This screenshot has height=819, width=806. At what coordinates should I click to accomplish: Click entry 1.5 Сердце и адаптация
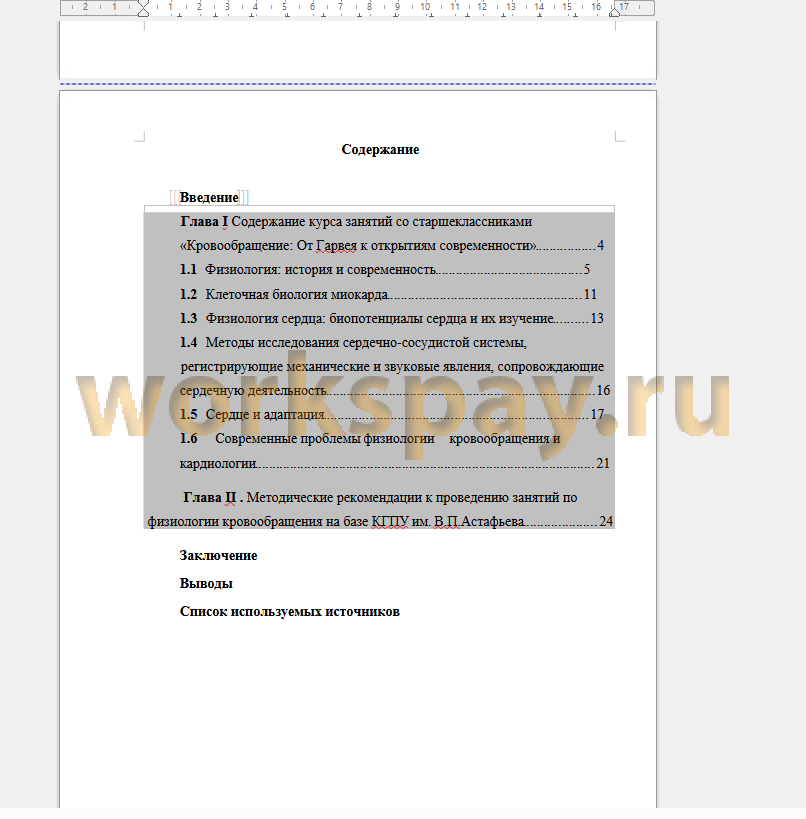click(392, 414)
